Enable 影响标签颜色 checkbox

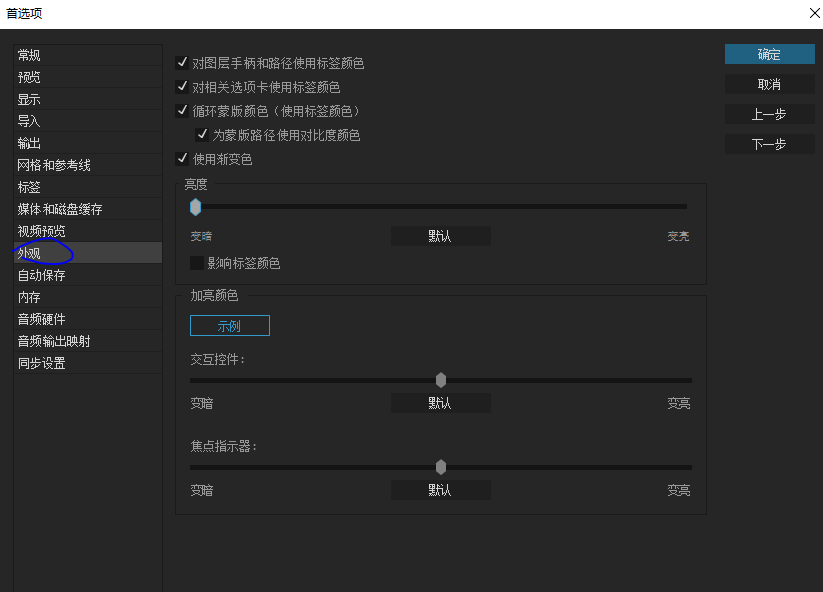[197, 263]
